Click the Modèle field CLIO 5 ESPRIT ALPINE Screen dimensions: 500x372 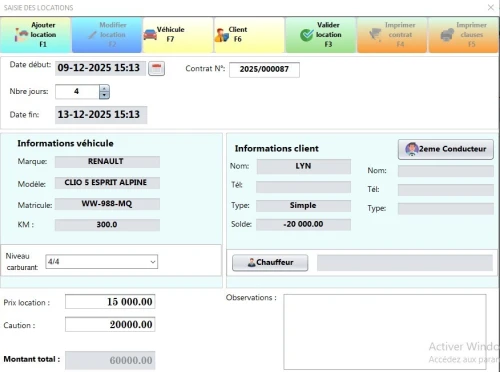[107, 183]
